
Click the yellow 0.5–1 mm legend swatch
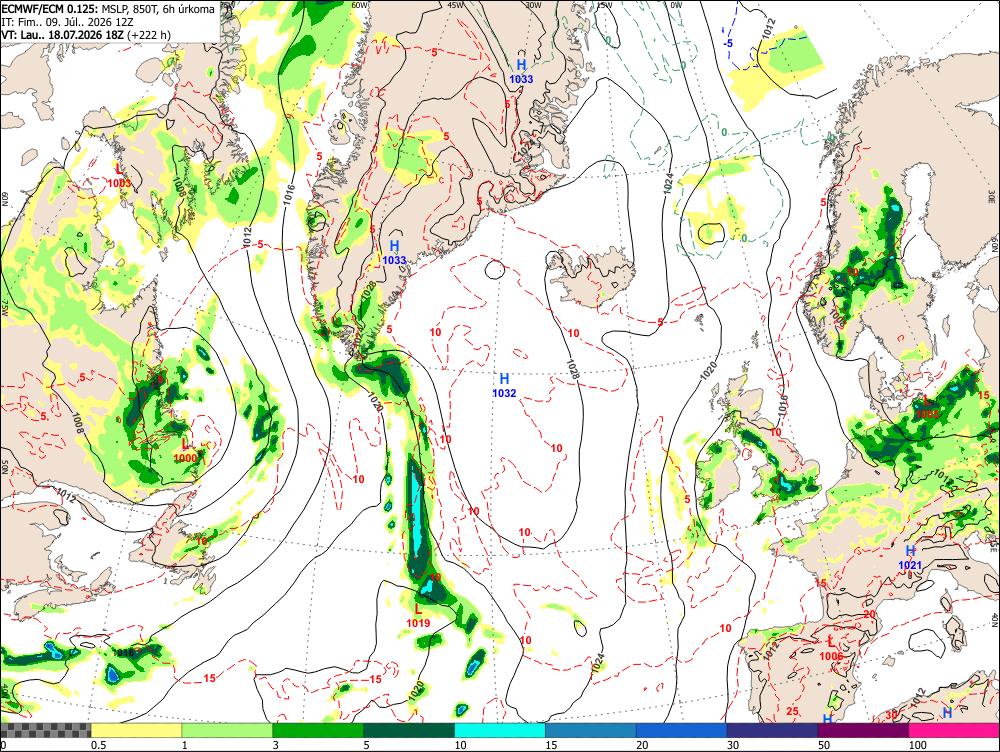pyautogui.click(x=136, y=730)
